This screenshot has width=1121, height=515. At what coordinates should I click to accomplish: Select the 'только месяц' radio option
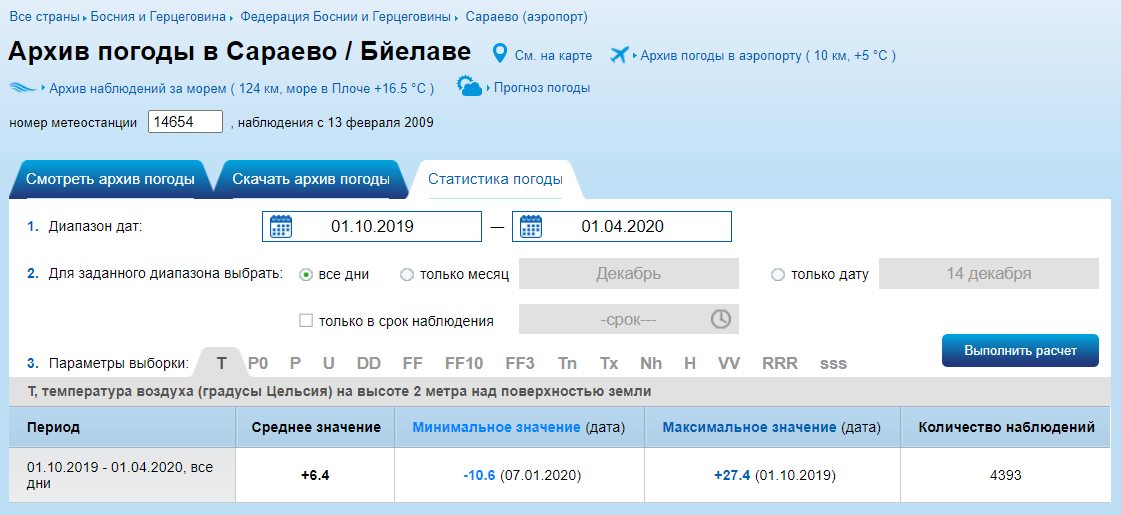coord(407,275)
